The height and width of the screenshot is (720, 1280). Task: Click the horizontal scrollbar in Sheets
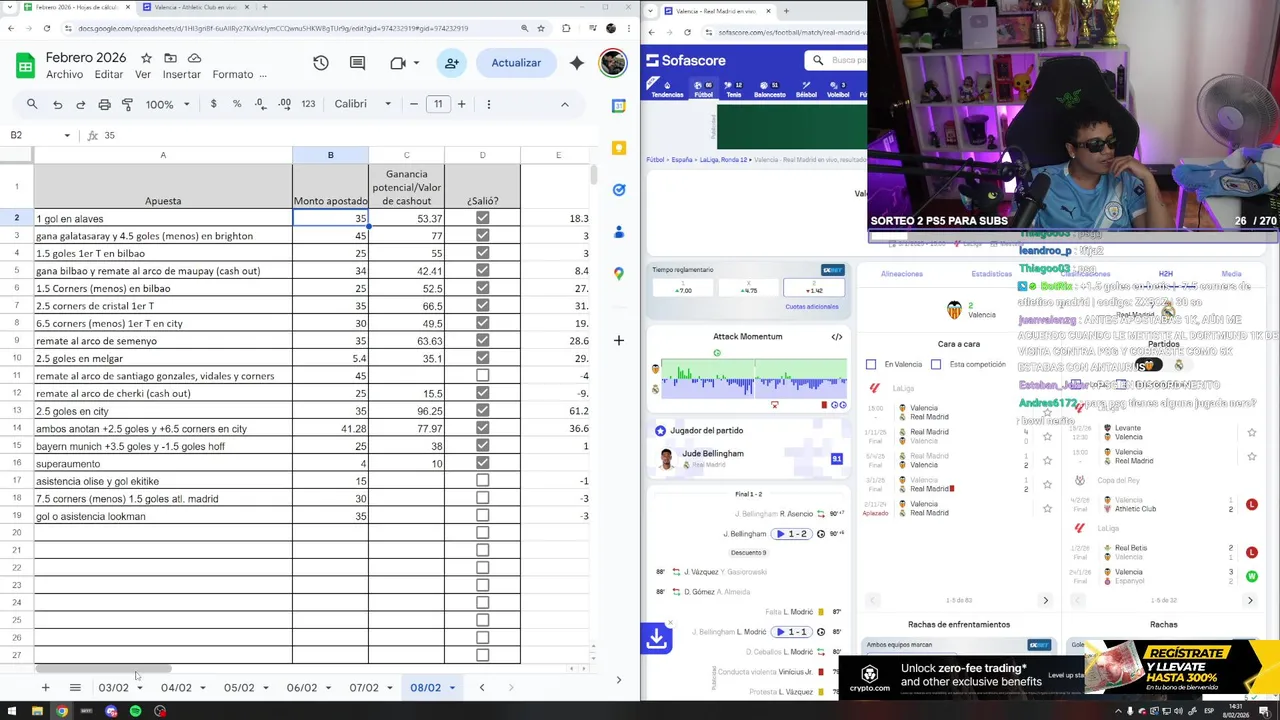(x=103, y=669)
